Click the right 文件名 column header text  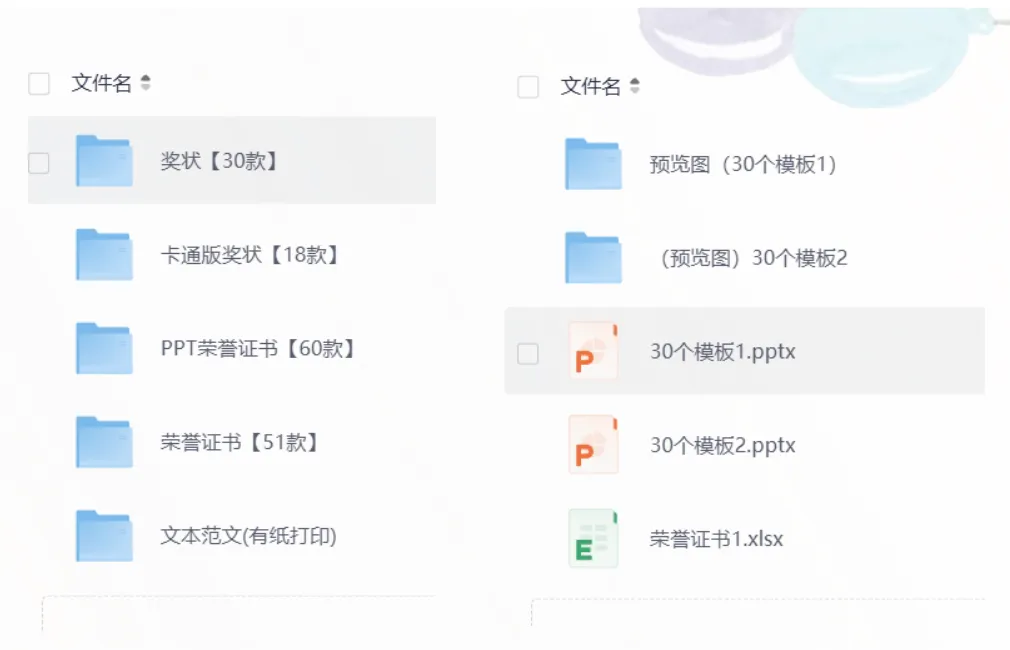pos(591,86)
